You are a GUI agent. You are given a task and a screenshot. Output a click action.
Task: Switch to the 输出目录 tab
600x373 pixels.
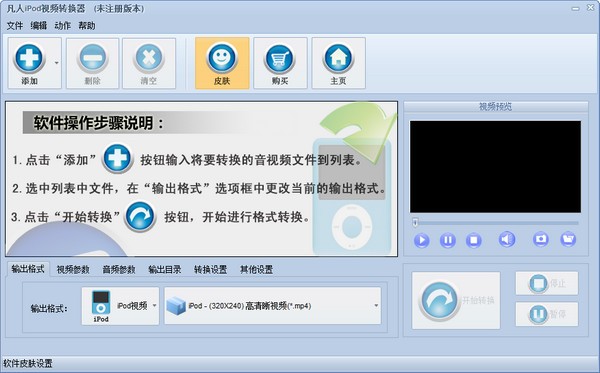point(165,270)
